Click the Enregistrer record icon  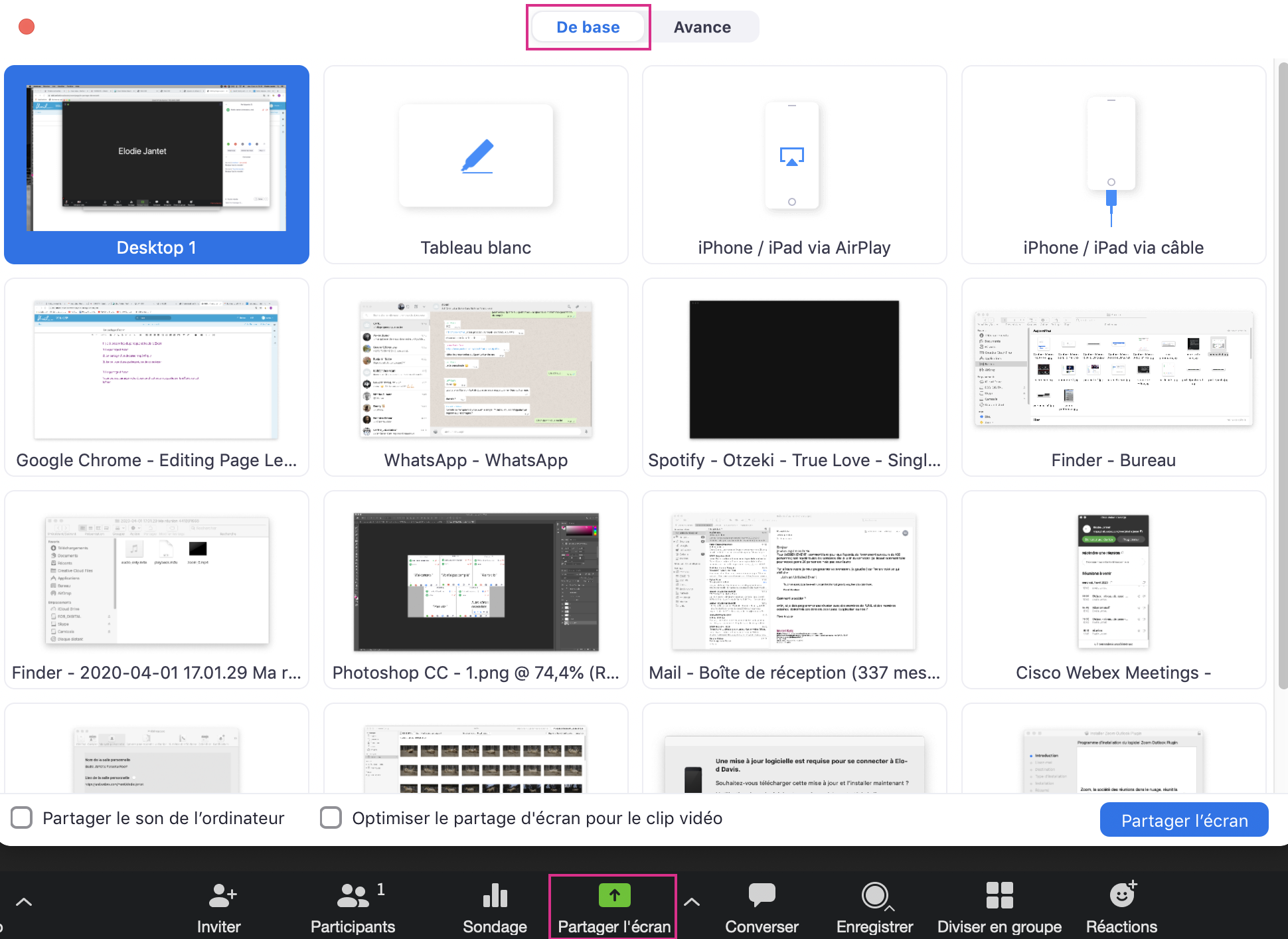(x=874, y=896)
